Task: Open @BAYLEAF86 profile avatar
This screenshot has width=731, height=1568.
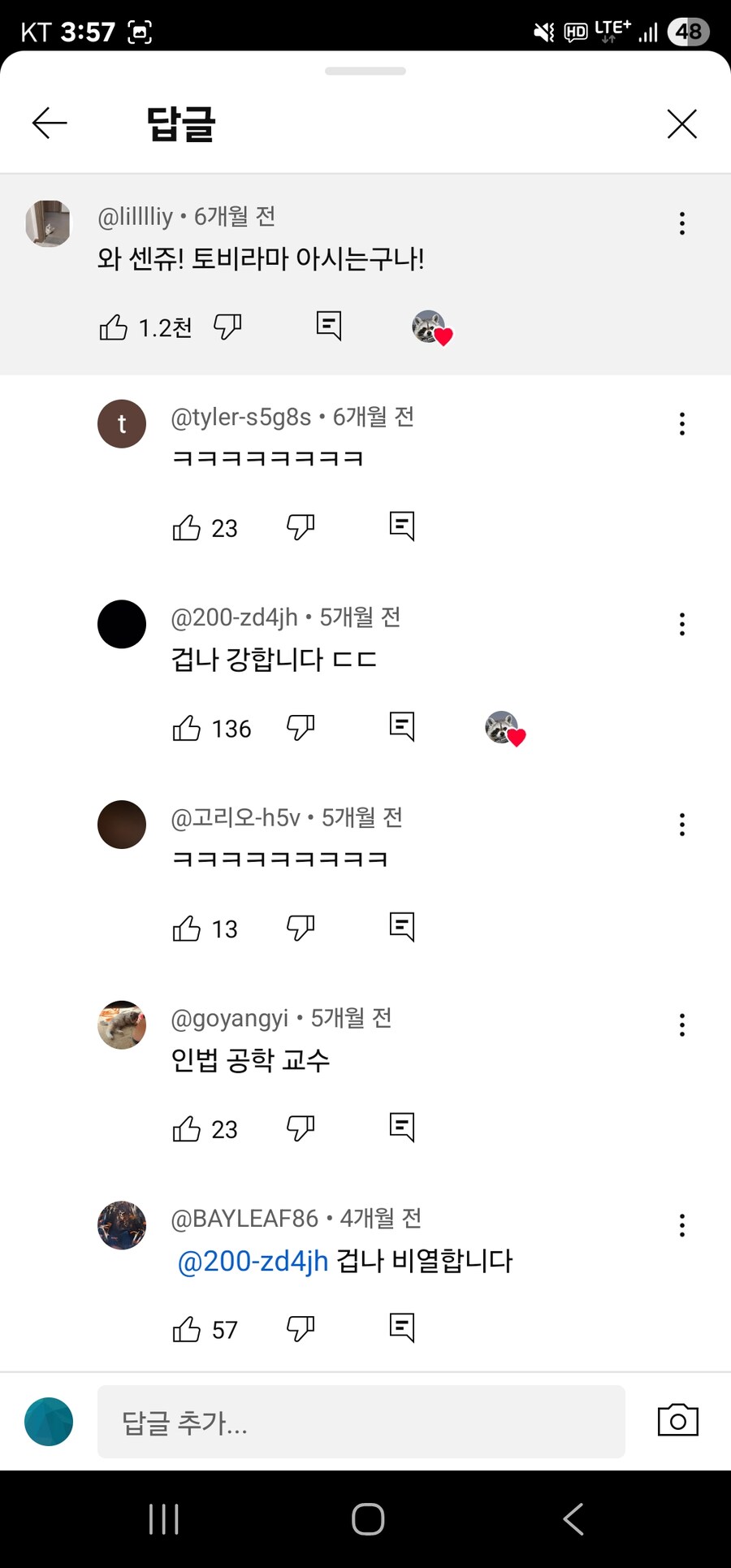Action: pyautogui.click(x=122, y=1225)
